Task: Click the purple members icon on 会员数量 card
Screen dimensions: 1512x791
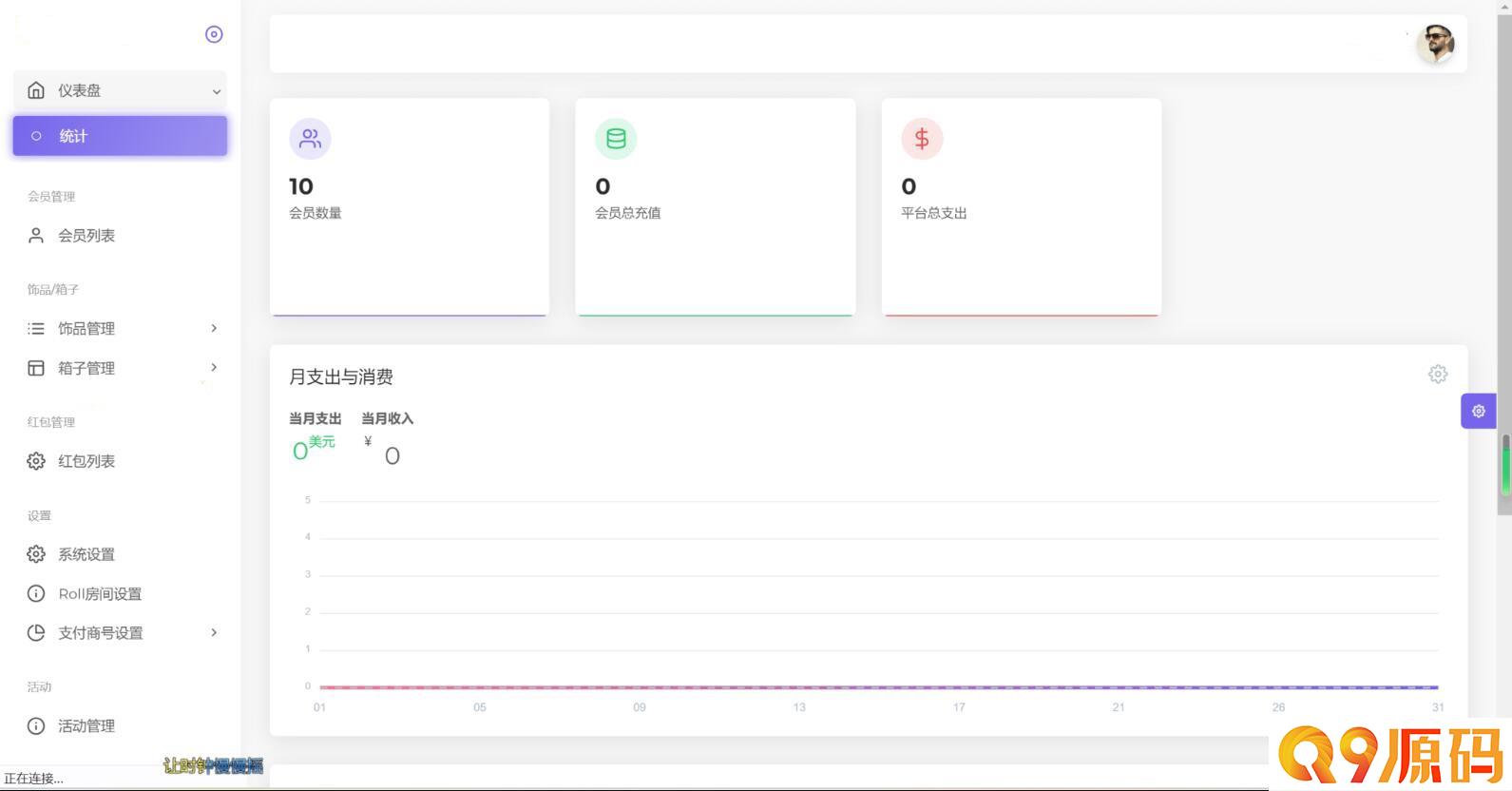Action: tap(310, 139)
